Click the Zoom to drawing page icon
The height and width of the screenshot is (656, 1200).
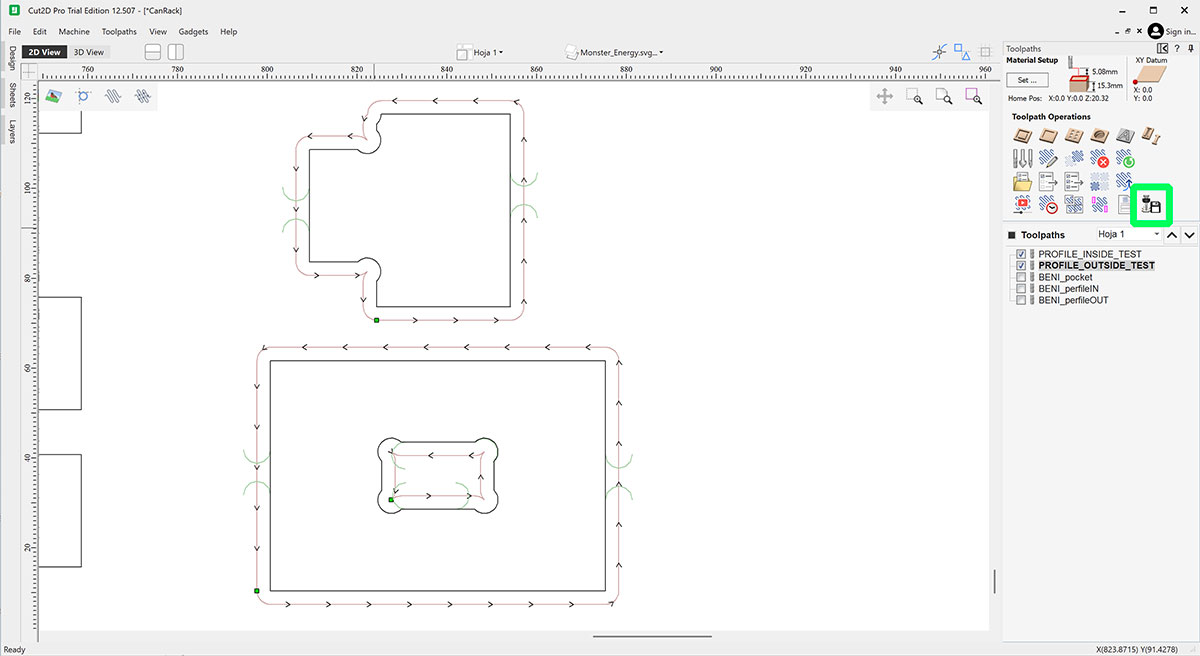click(x=943, y=96)
